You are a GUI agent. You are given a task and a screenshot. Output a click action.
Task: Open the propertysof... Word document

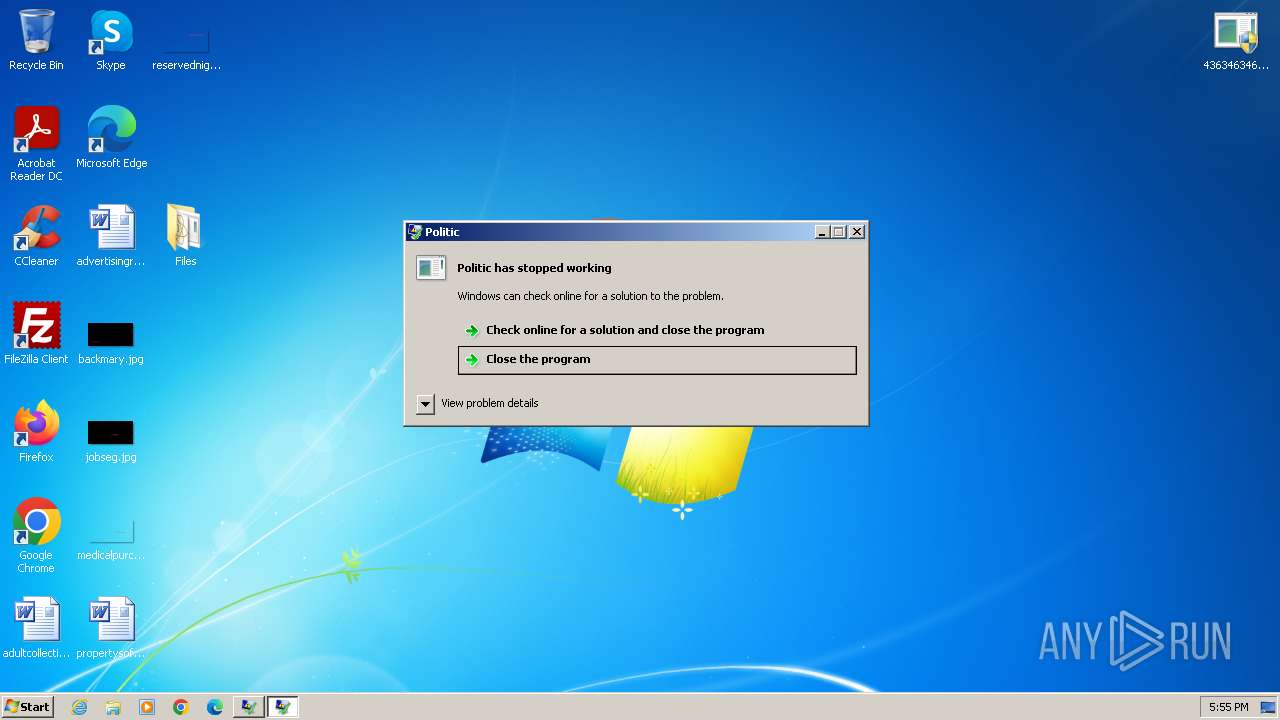[x=111, y=627]
